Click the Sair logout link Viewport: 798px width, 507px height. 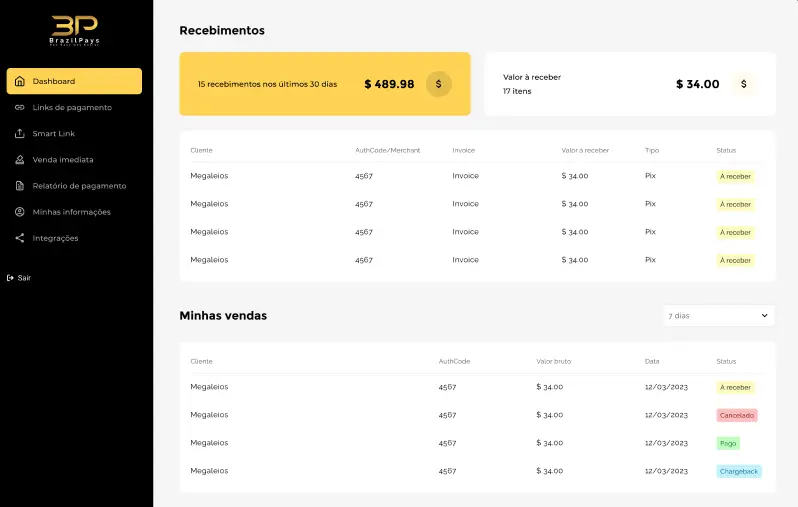19,278
